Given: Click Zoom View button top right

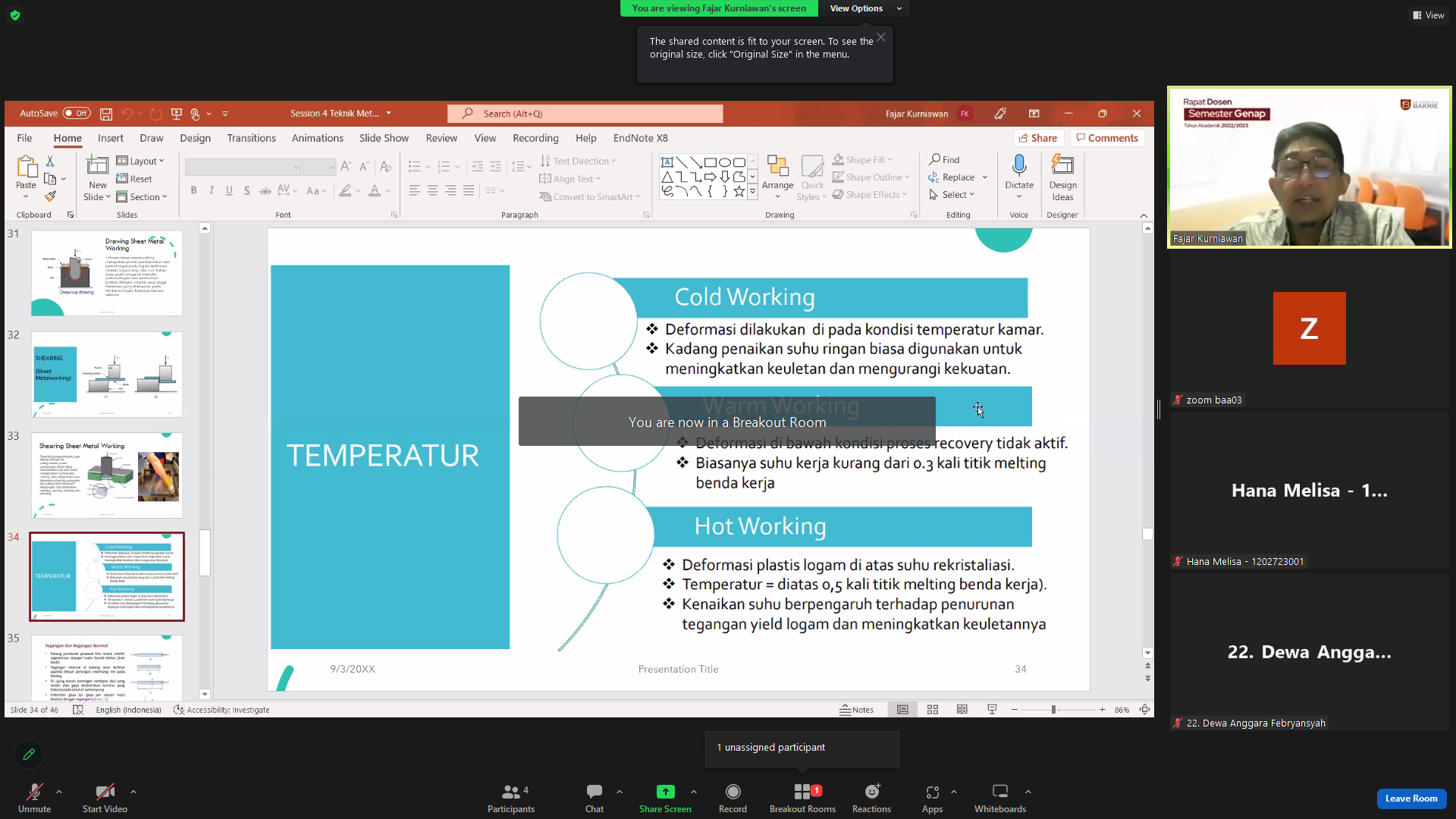Looking at the screenshot, I should [1429, 15].
